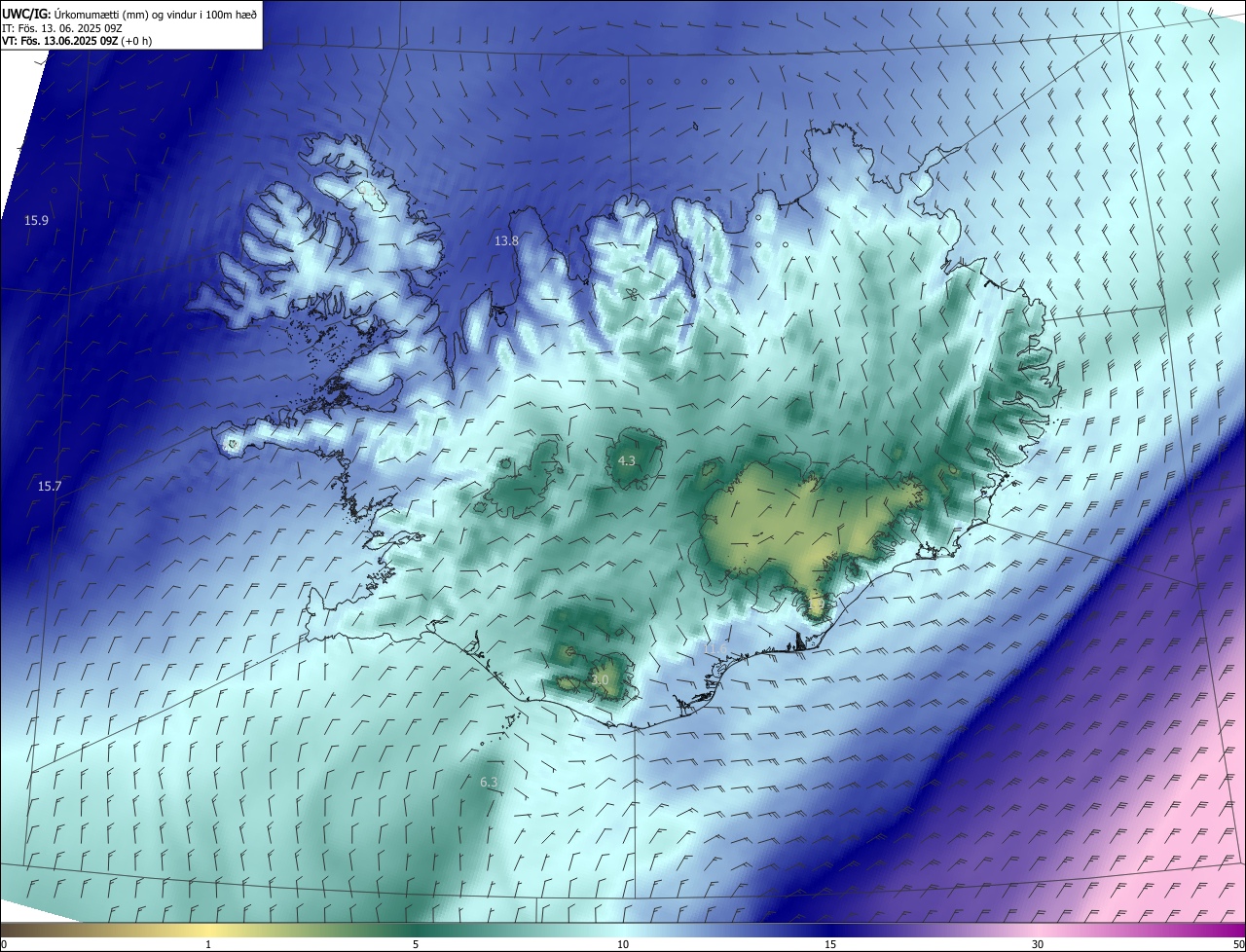Click the "5" tick label on the colour scale
The image size is (1246, 952).
tap(416, 944)
